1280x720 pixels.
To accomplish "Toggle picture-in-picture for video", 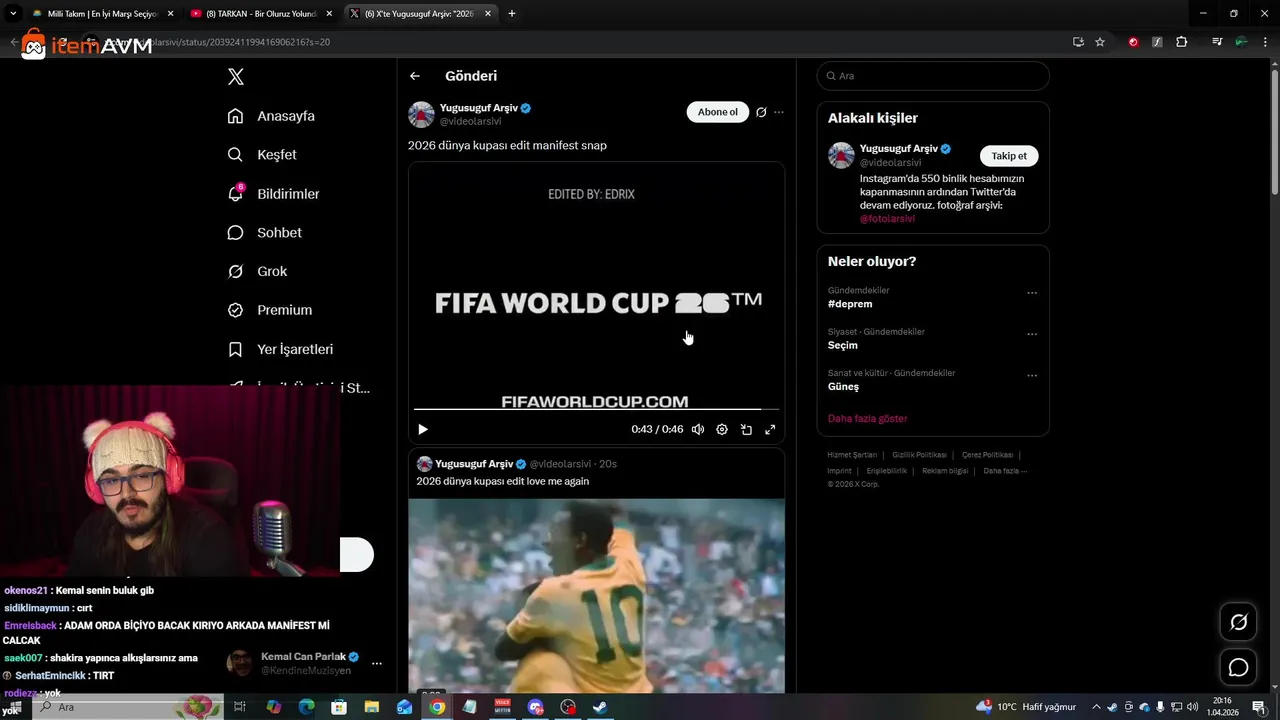I will point(746,429).
